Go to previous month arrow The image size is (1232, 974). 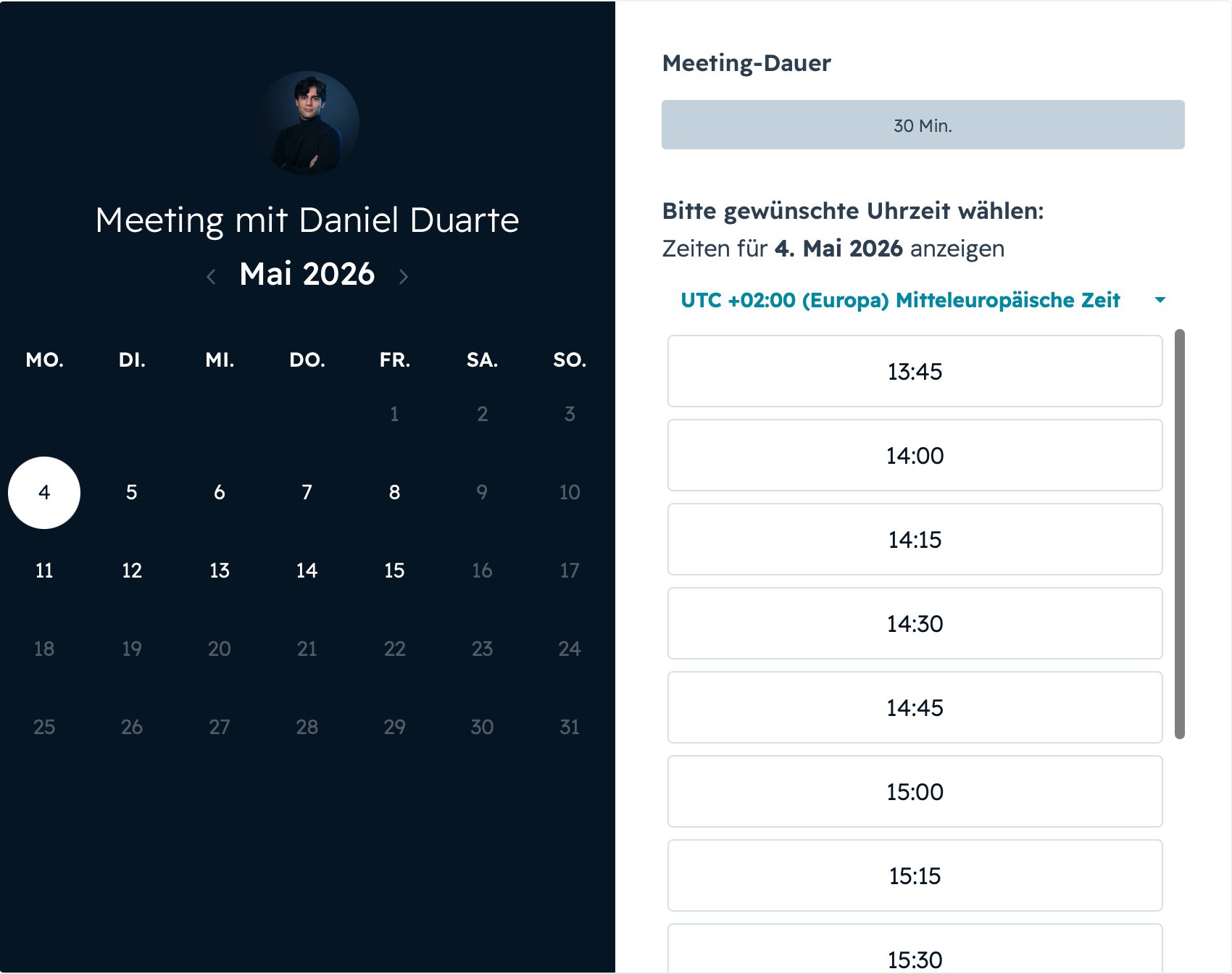coord(211,276)
